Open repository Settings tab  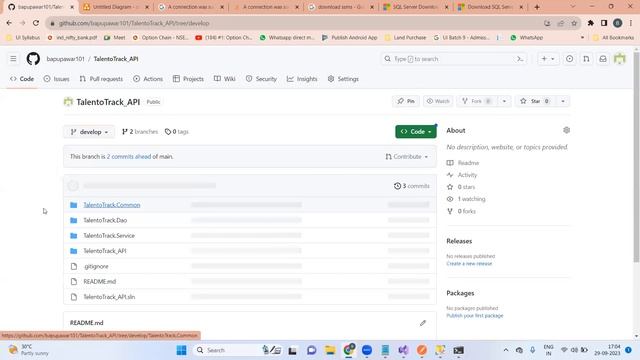point(343,79)
